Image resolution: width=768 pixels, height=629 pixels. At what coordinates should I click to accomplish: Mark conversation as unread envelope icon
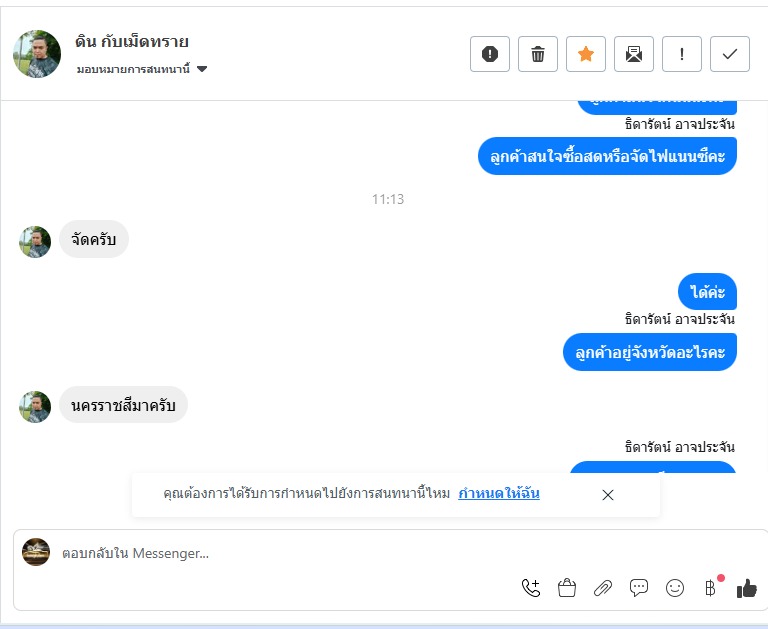pyautogui.click(x=634, y=54)
